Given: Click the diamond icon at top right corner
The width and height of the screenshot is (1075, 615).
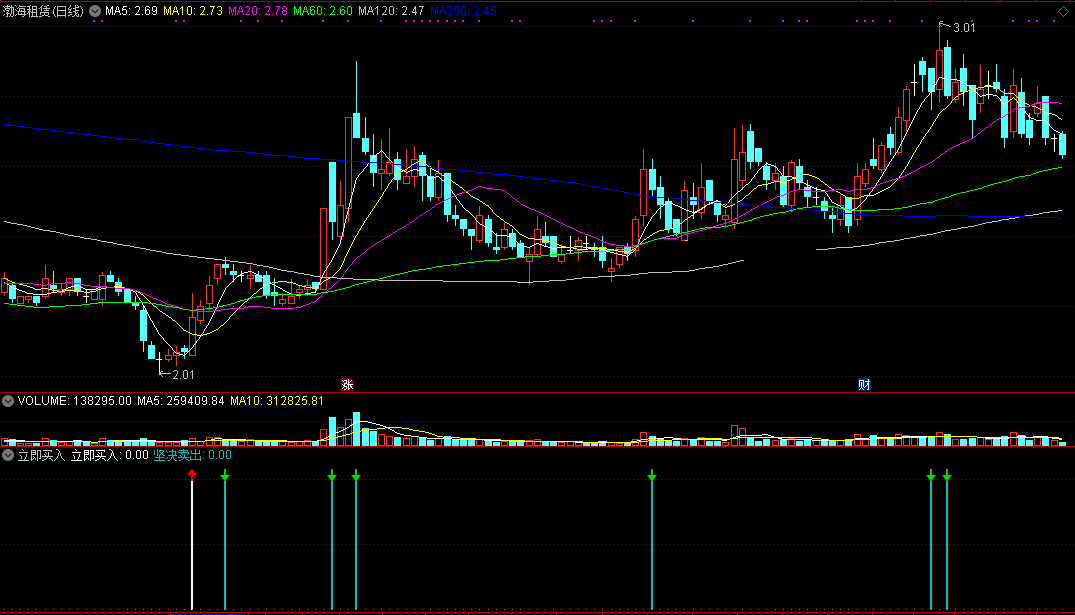Looking at the screenshot, I should (1063, 11).
